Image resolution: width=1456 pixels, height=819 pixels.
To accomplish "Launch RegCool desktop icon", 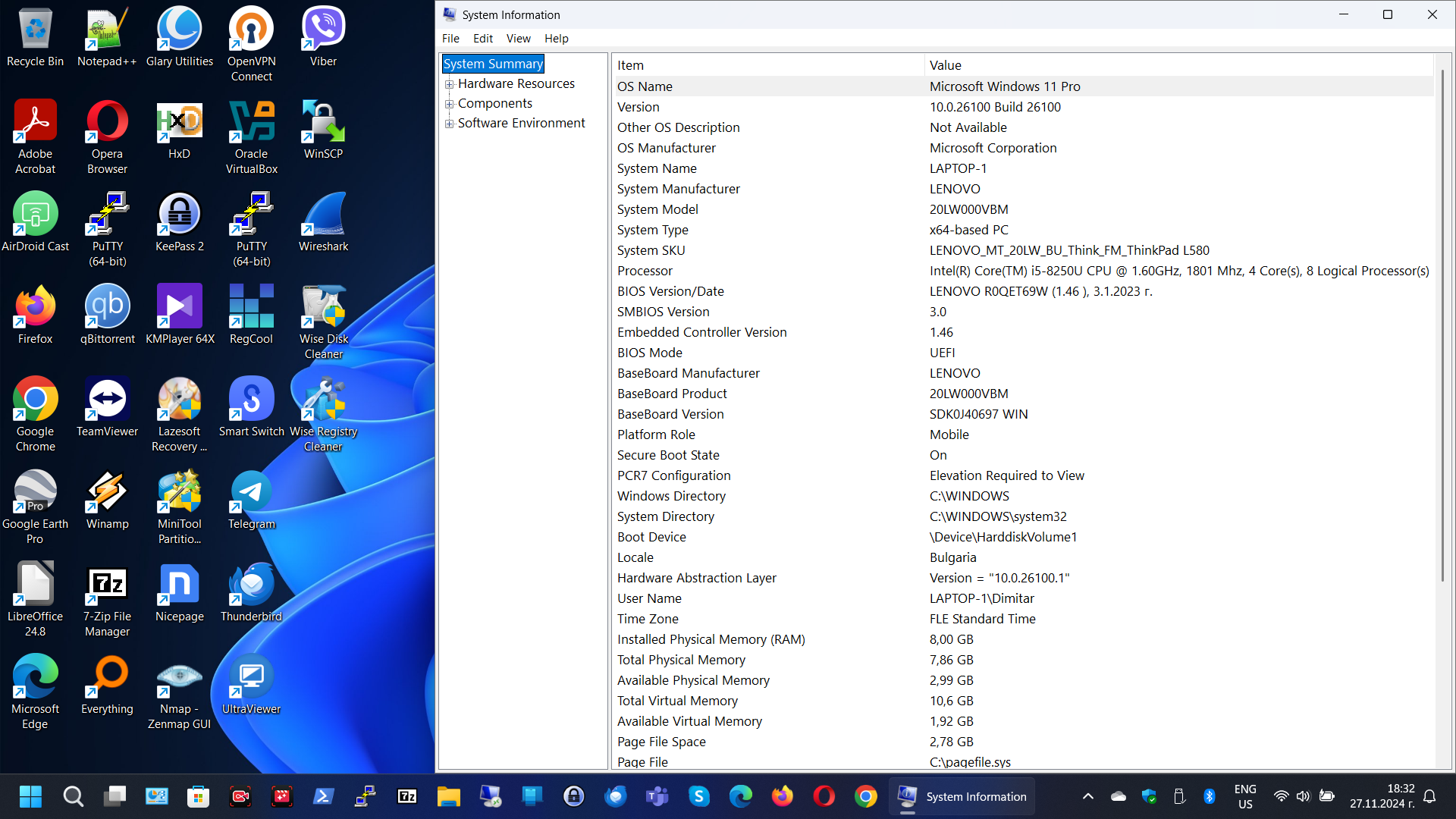I will coord(251,315).
